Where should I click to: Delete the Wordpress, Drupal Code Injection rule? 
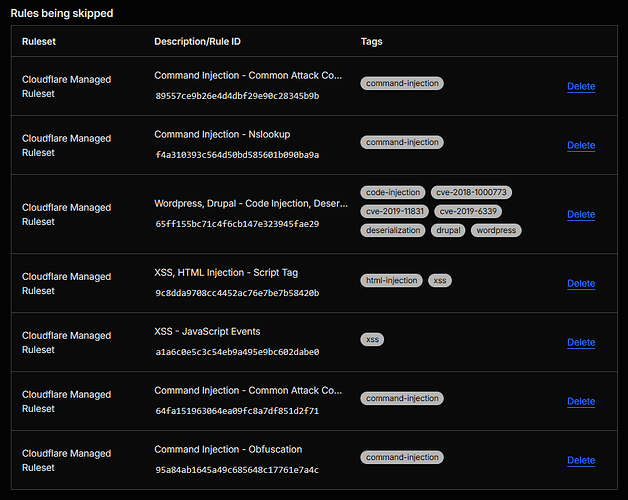point(581,214)
